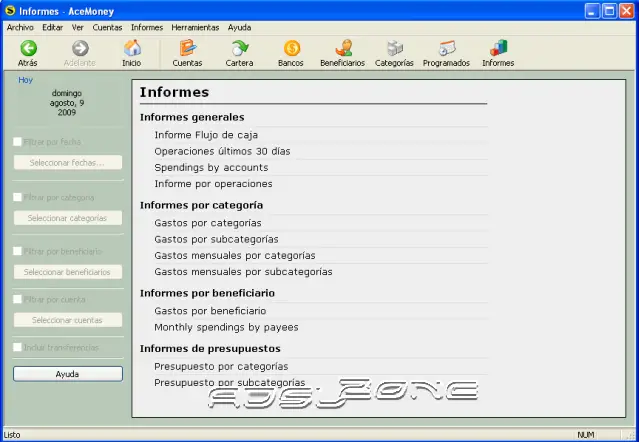The image size is (639, 442).
Task: Click the Seleccionar beneficiarios button
Action: pyautogui.click(x=68, y=272)
